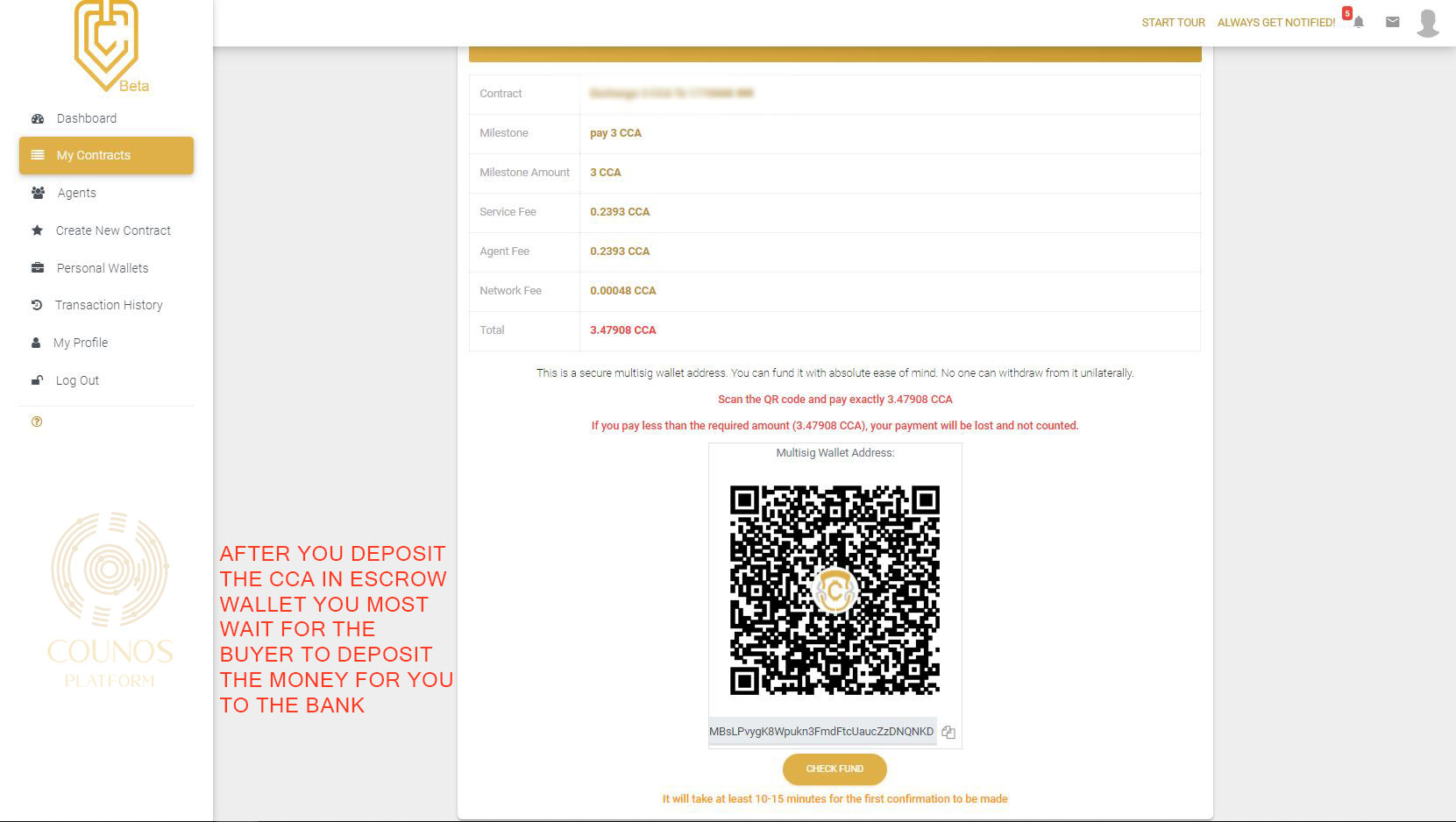Open the help question mark icon
This screenshot has width=1456, height=822.
37,422
